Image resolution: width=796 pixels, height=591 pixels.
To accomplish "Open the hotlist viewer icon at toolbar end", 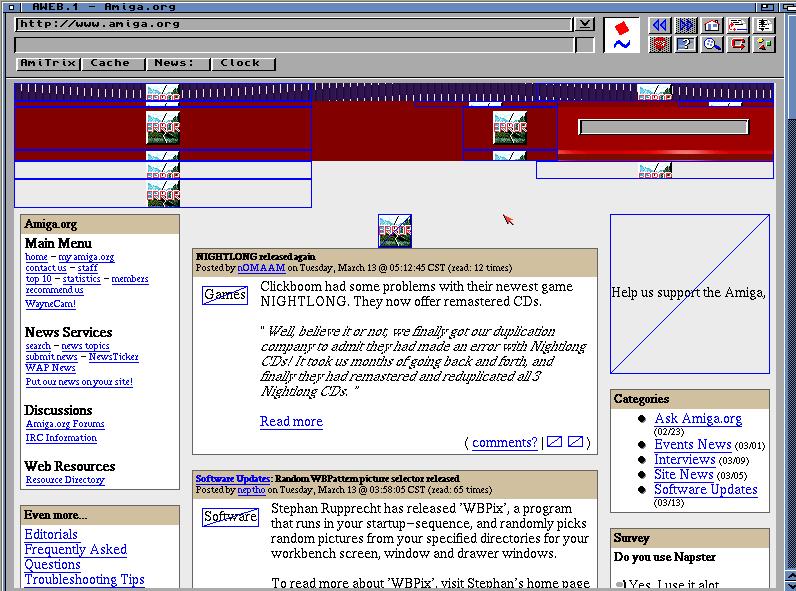I will click(x=764, y=25).
